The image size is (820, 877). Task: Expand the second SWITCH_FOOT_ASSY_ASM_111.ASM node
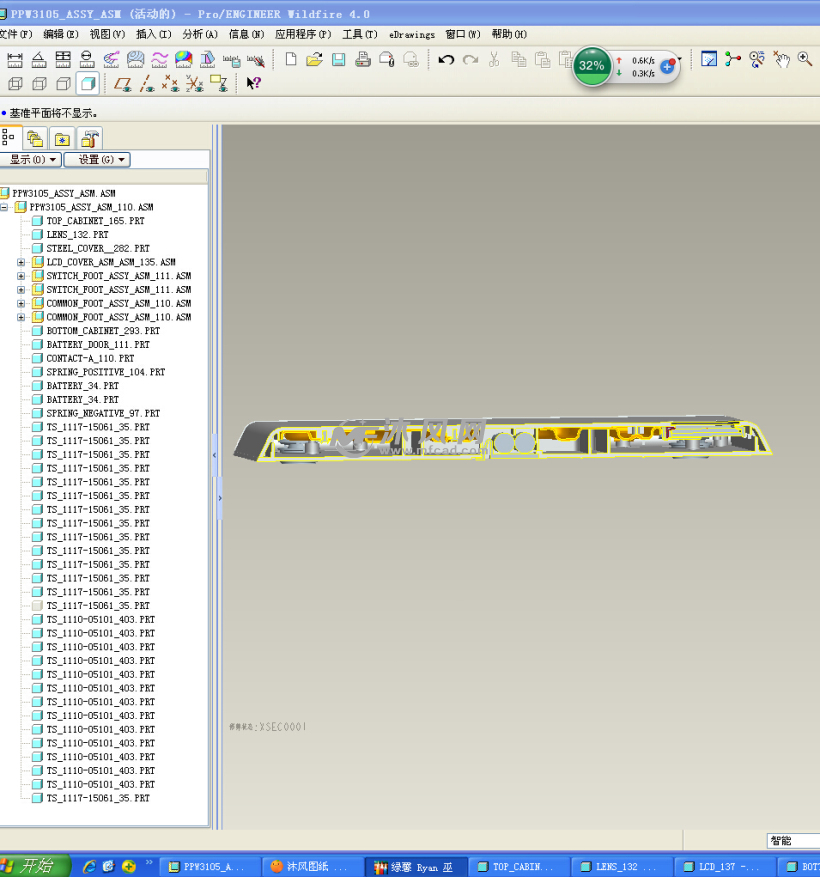point(21,290)
